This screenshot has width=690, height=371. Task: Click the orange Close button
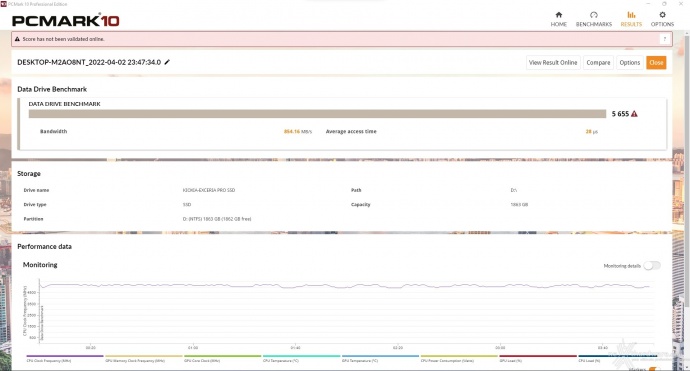(656, 62)
